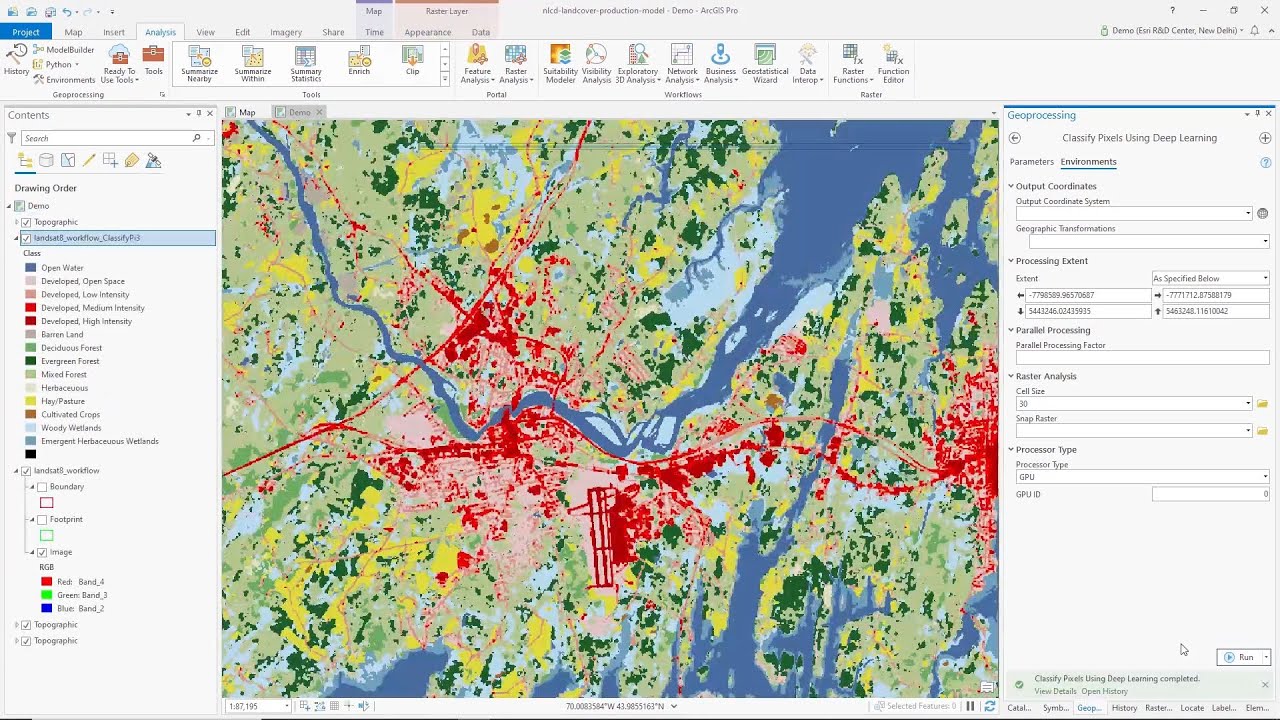1280x720 pixels.
Task: Collapse the Processing Extent section
Action: click(1011, 261)
